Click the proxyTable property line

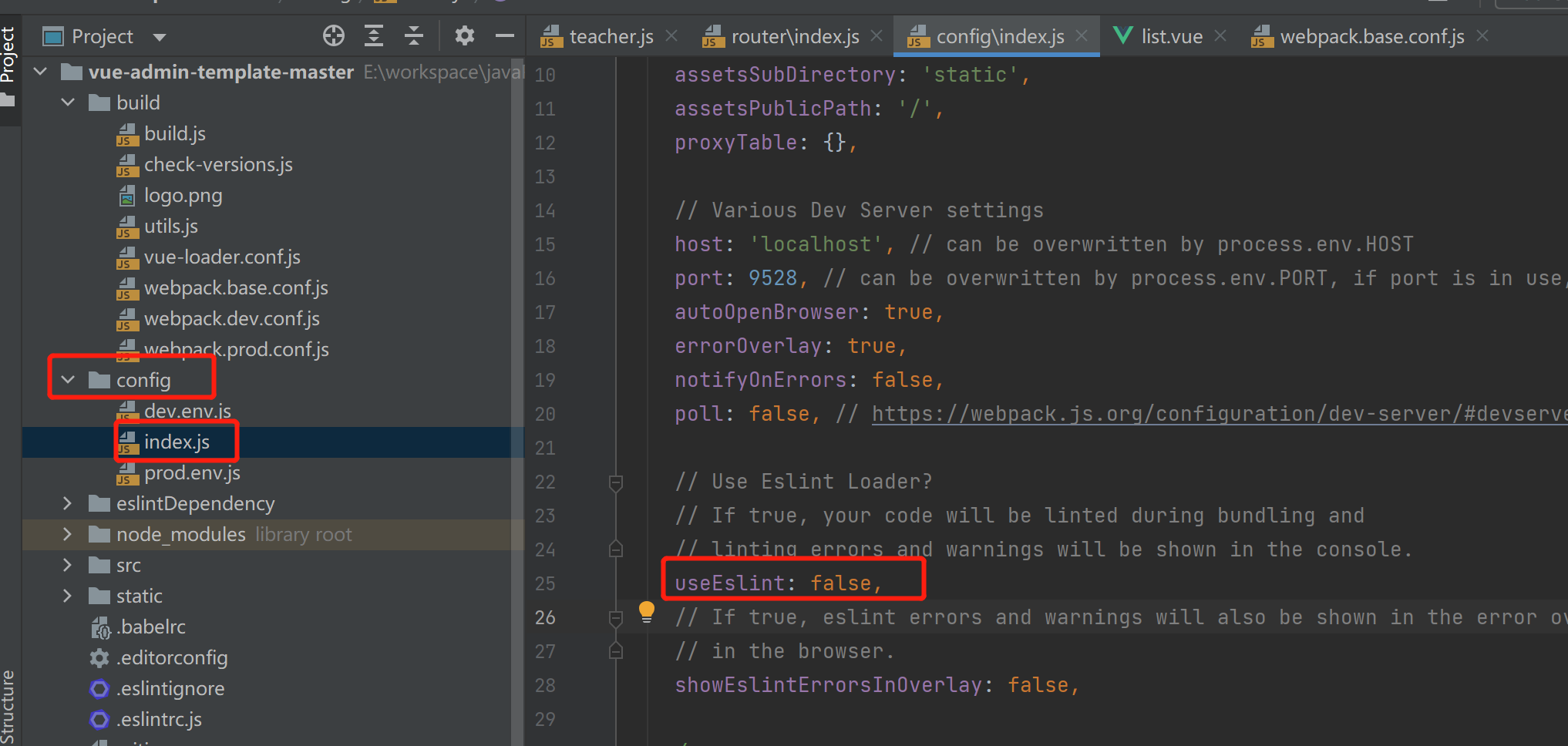click(765, 143)
